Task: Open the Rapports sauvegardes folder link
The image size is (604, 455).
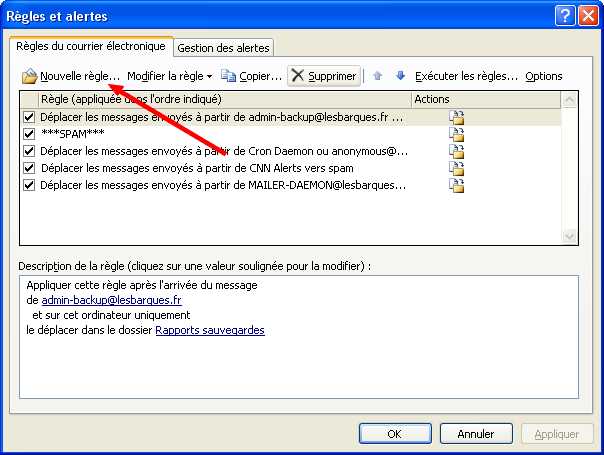Action: pyautogui.click(x=210, y=330)
